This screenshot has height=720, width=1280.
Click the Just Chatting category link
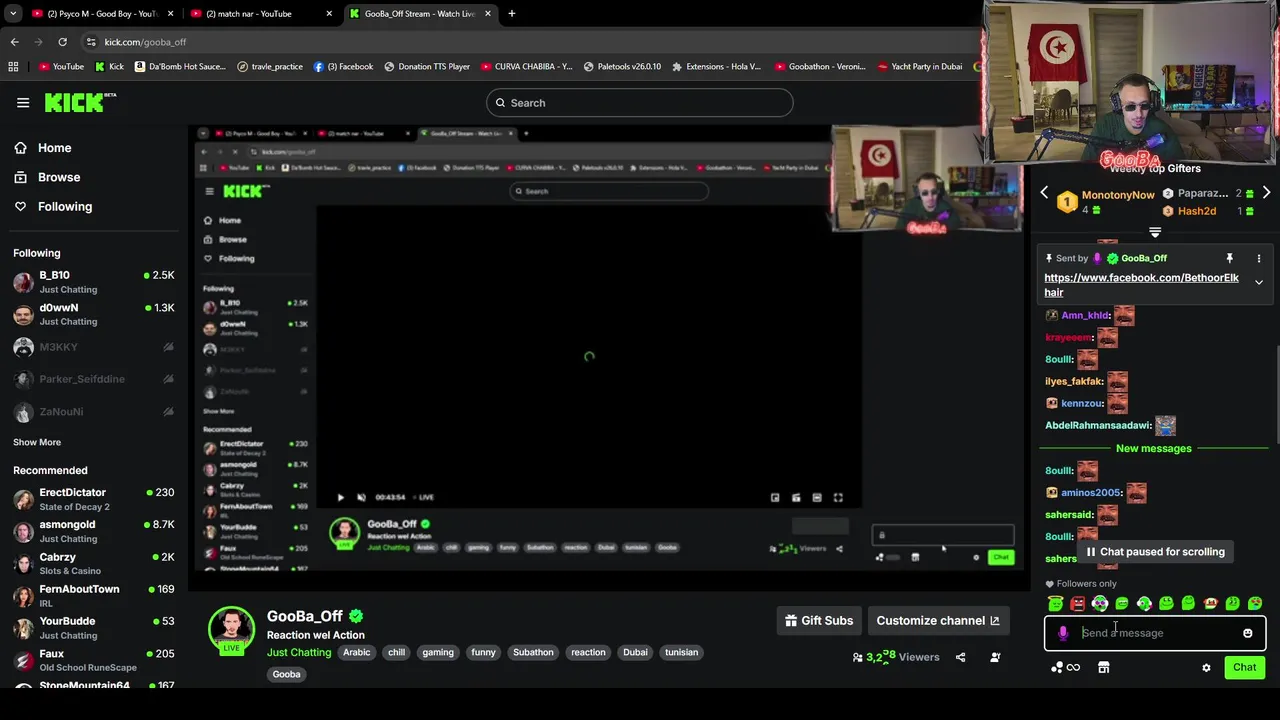[x=299, y=652]
